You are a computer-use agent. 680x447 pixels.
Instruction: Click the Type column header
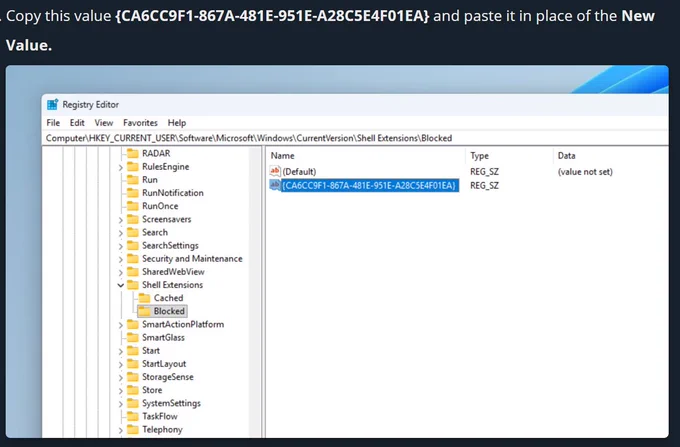pos(479,156)
